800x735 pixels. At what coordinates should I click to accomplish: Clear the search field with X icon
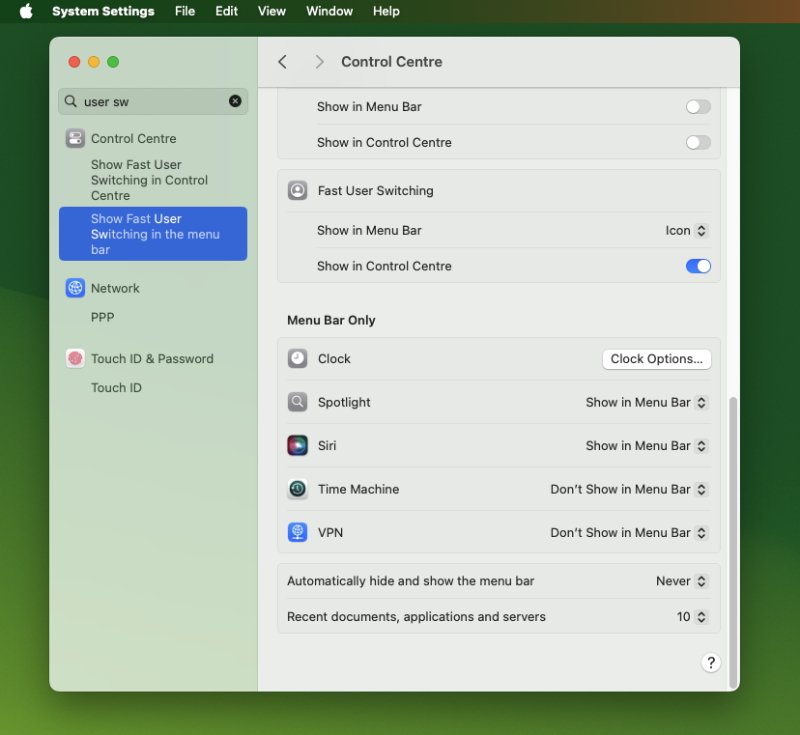pyautogui.click(x=235, y=101)
